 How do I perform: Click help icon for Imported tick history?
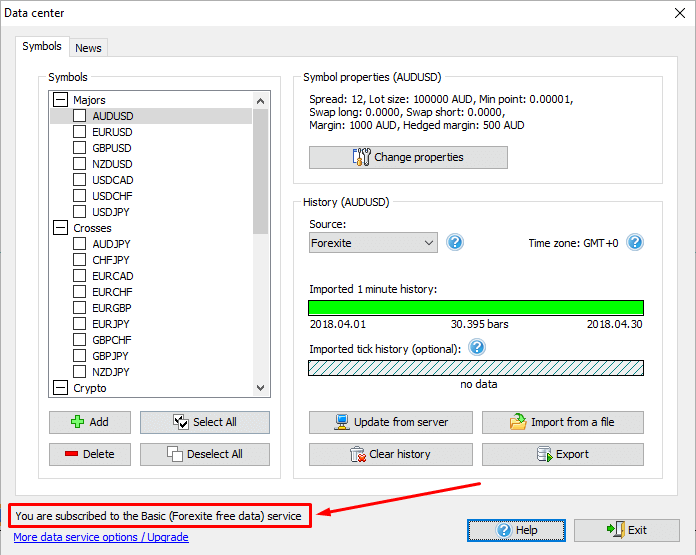pos(477,348)
